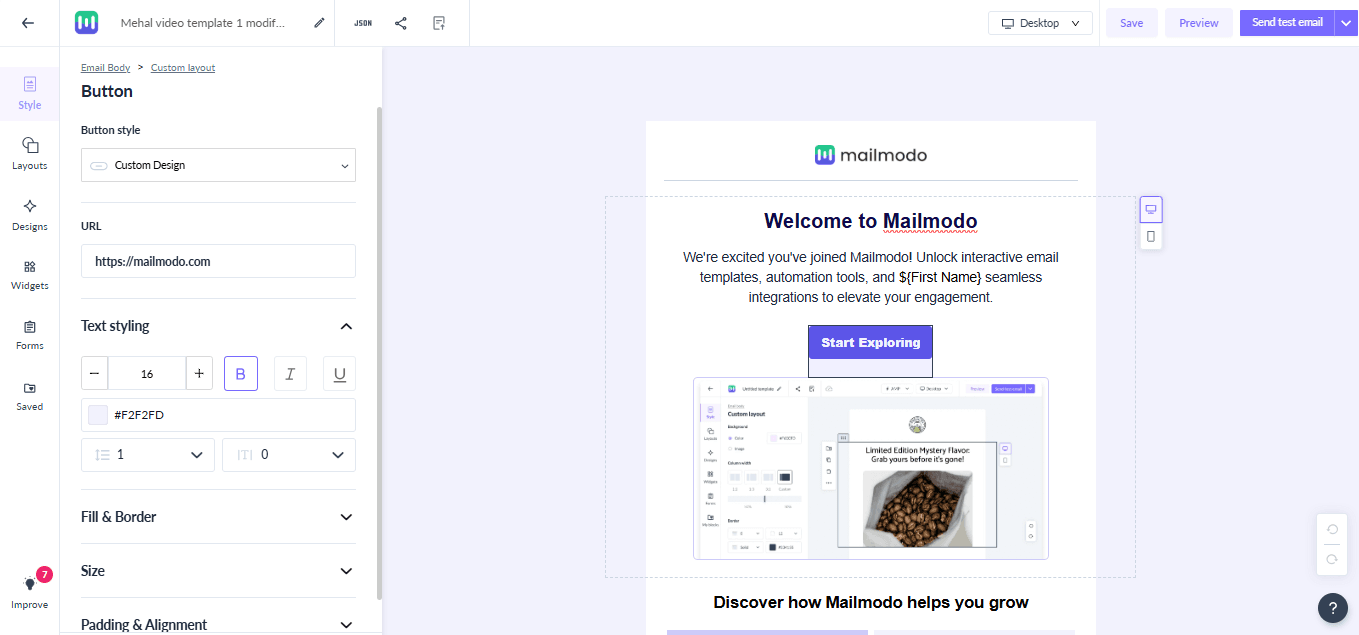Image resolution: width=1359 pixels, height=635 pixels.
Task: Open the Desktop view dropdown
Action: pos(1040,23)
